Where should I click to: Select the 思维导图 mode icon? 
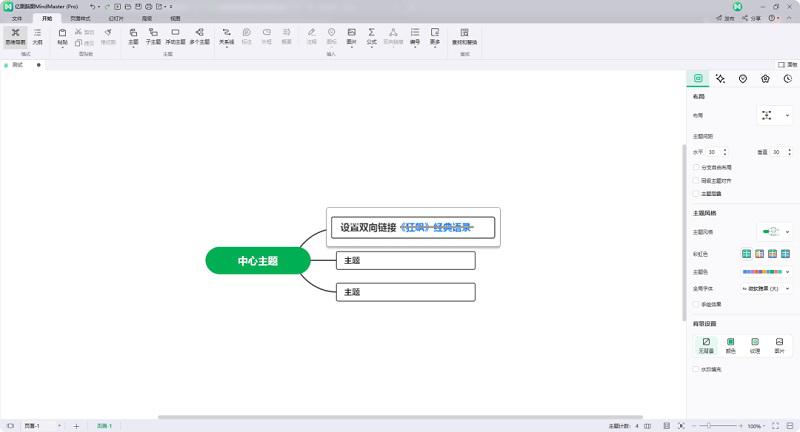tap(15, 36)
